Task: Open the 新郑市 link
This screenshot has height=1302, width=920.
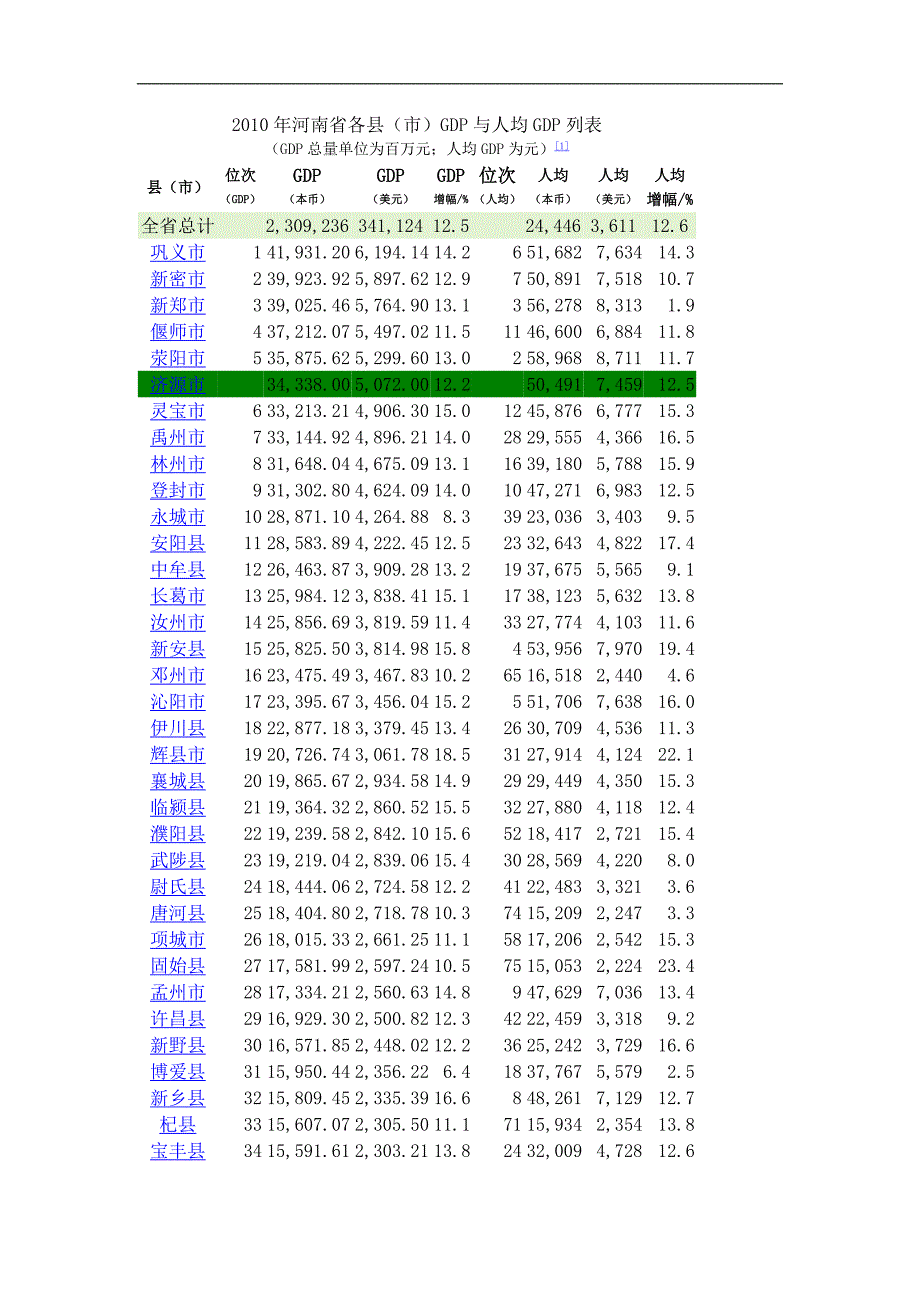Action: [x=177, y=306]
